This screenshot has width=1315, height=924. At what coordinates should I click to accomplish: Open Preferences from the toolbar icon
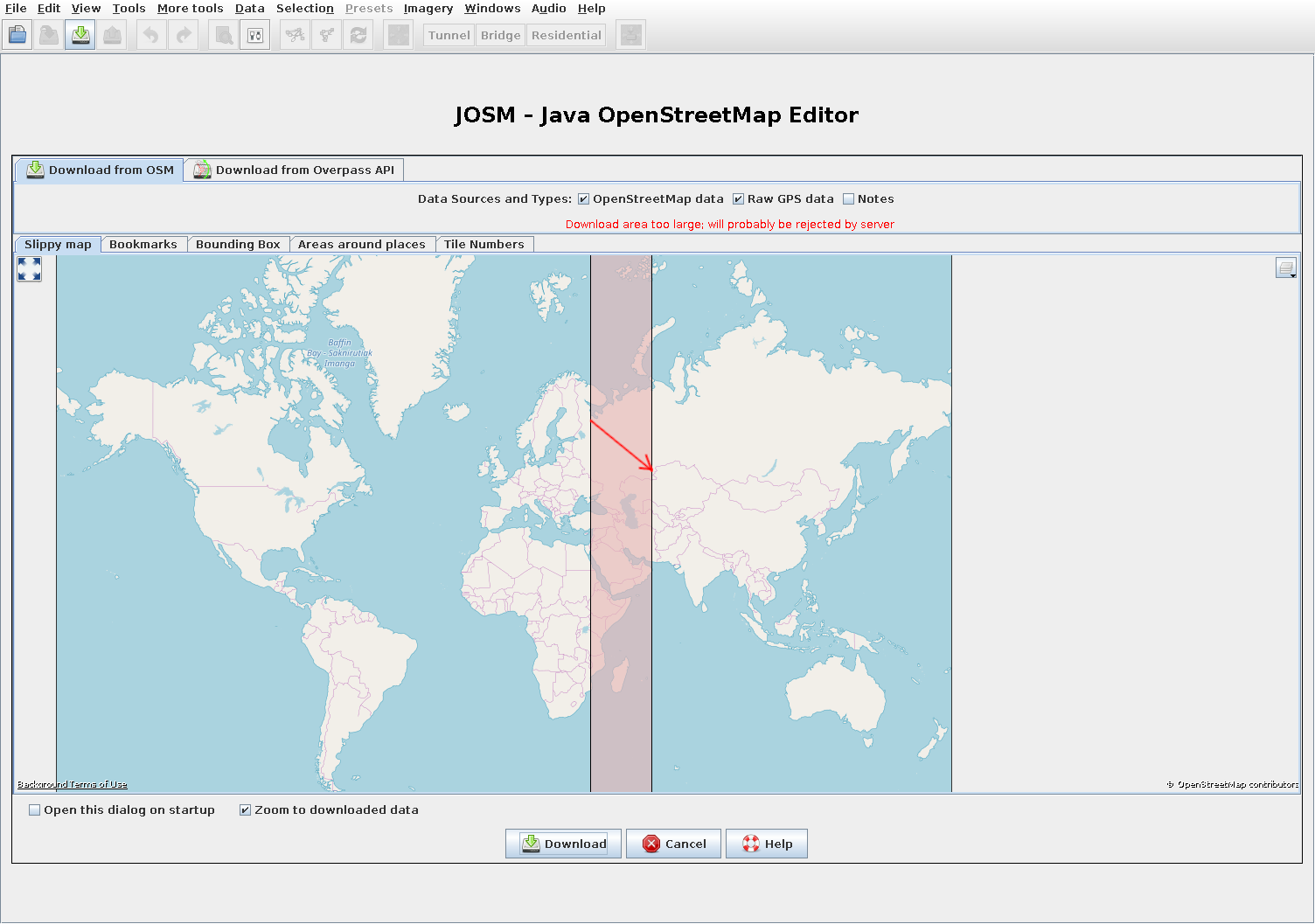click(x=255, y=35)
